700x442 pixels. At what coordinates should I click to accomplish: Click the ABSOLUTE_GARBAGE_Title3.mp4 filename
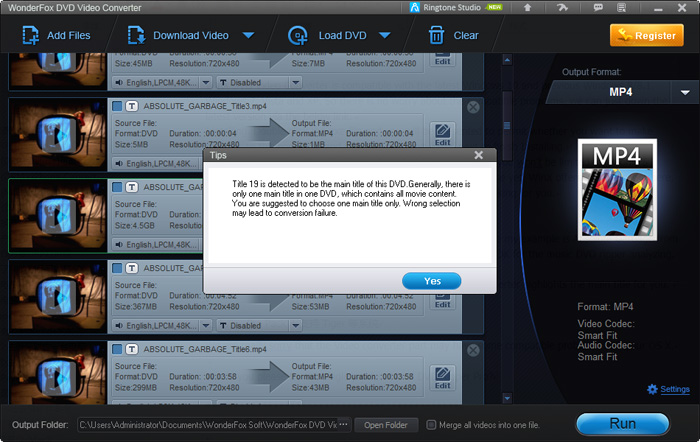tap(205, 106)
